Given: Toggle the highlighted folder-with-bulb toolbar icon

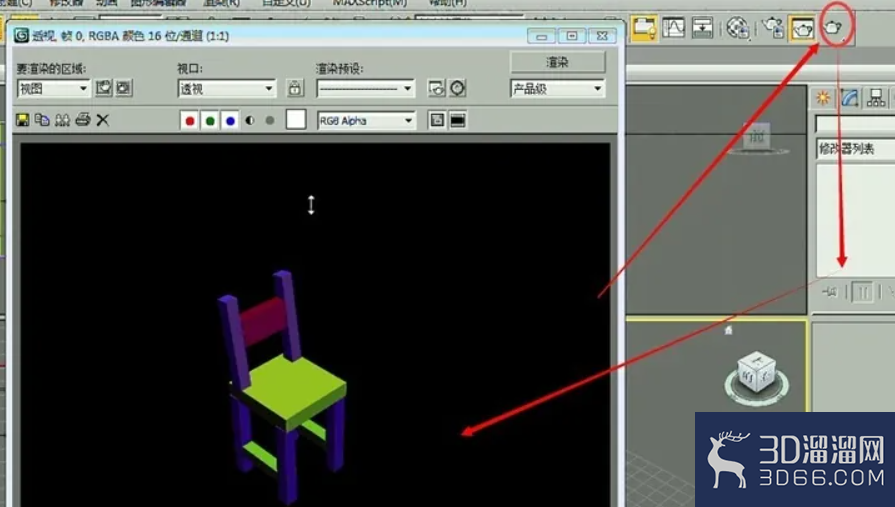Looking at the screenshot, I should pos(644,27).
